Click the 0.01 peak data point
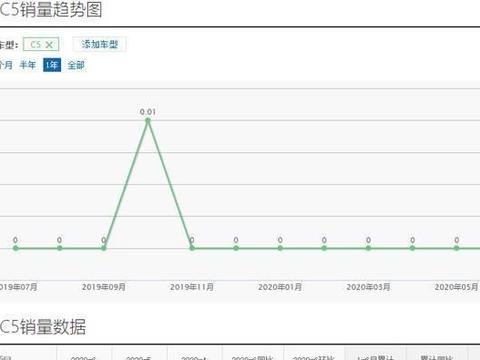Screen dimensions: 480x360 click(148, 121)
